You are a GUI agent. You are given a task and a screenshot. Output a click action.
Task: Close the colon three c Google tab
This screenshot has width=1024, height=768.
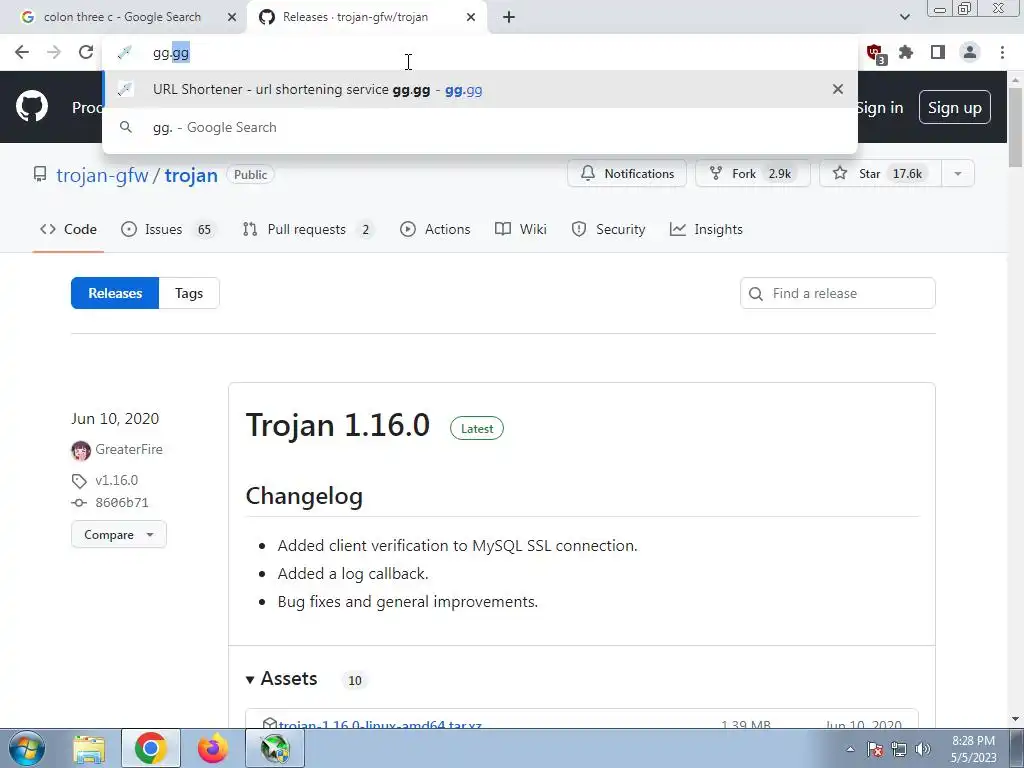[232, 18]
